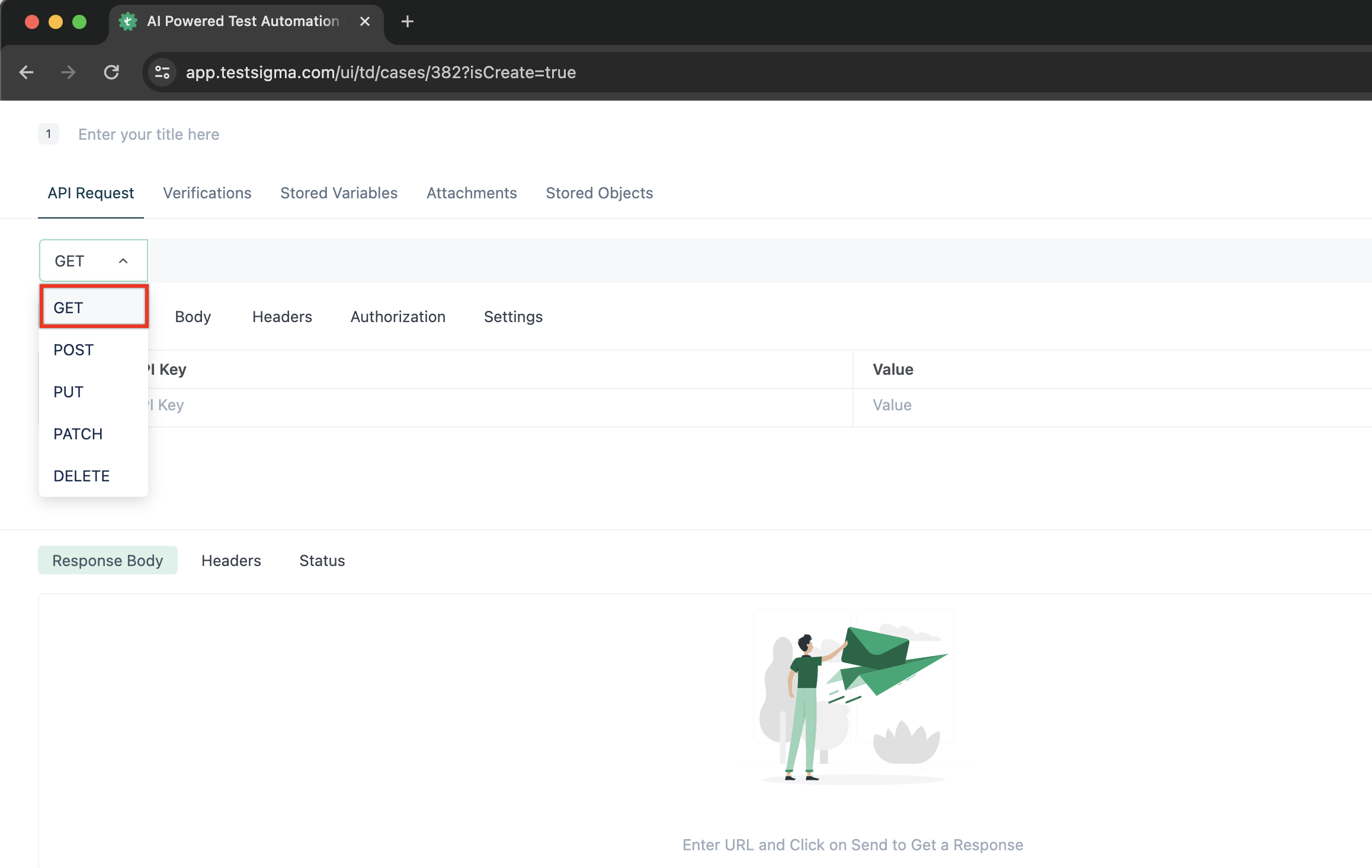
Task: Open a new browser tab
Action: 407,22
